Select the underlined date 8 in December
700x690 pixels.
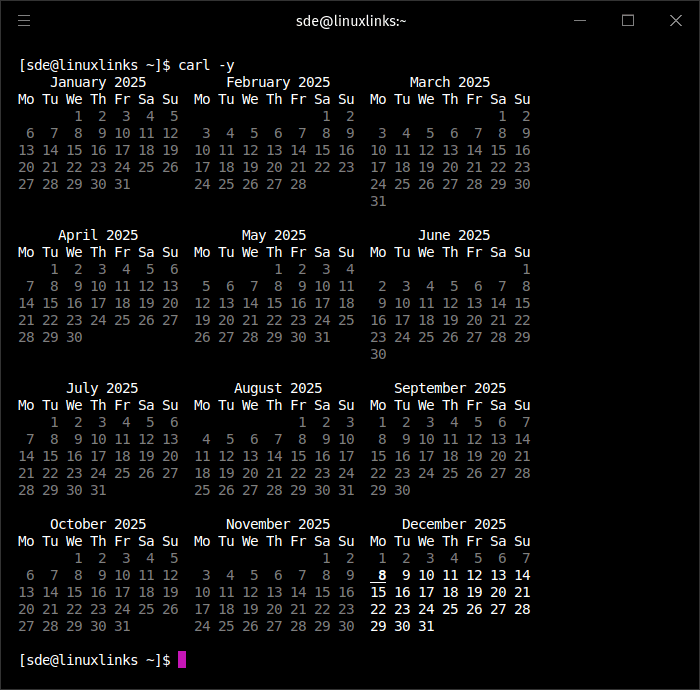[381, 575]
